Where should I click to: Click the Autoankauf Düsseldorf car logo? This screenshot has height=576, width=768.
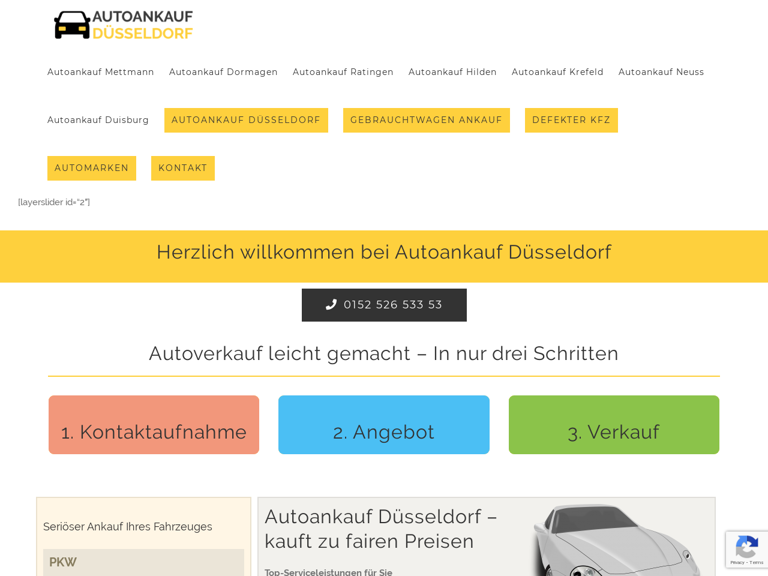tap(123, 25)
